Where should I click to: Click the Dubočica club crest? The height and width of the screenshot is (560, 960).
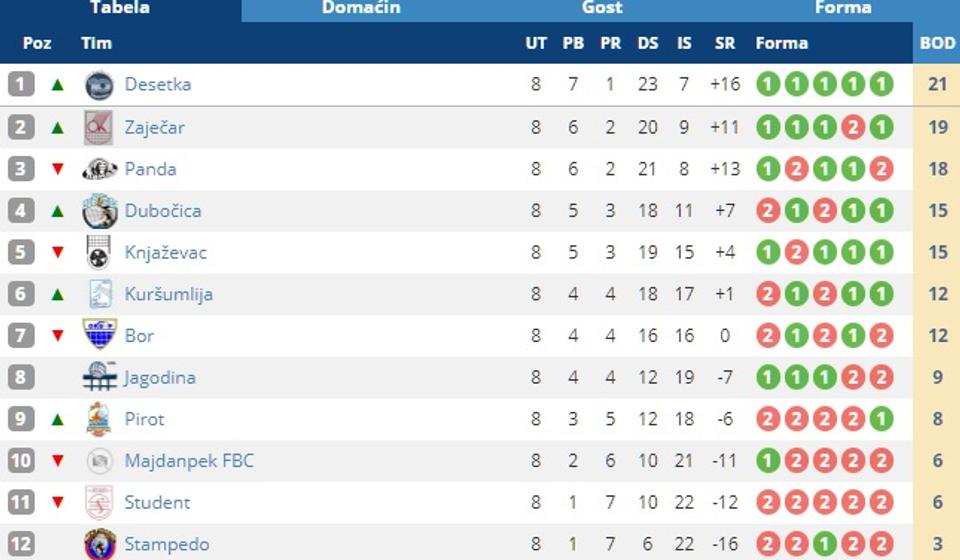99,211
